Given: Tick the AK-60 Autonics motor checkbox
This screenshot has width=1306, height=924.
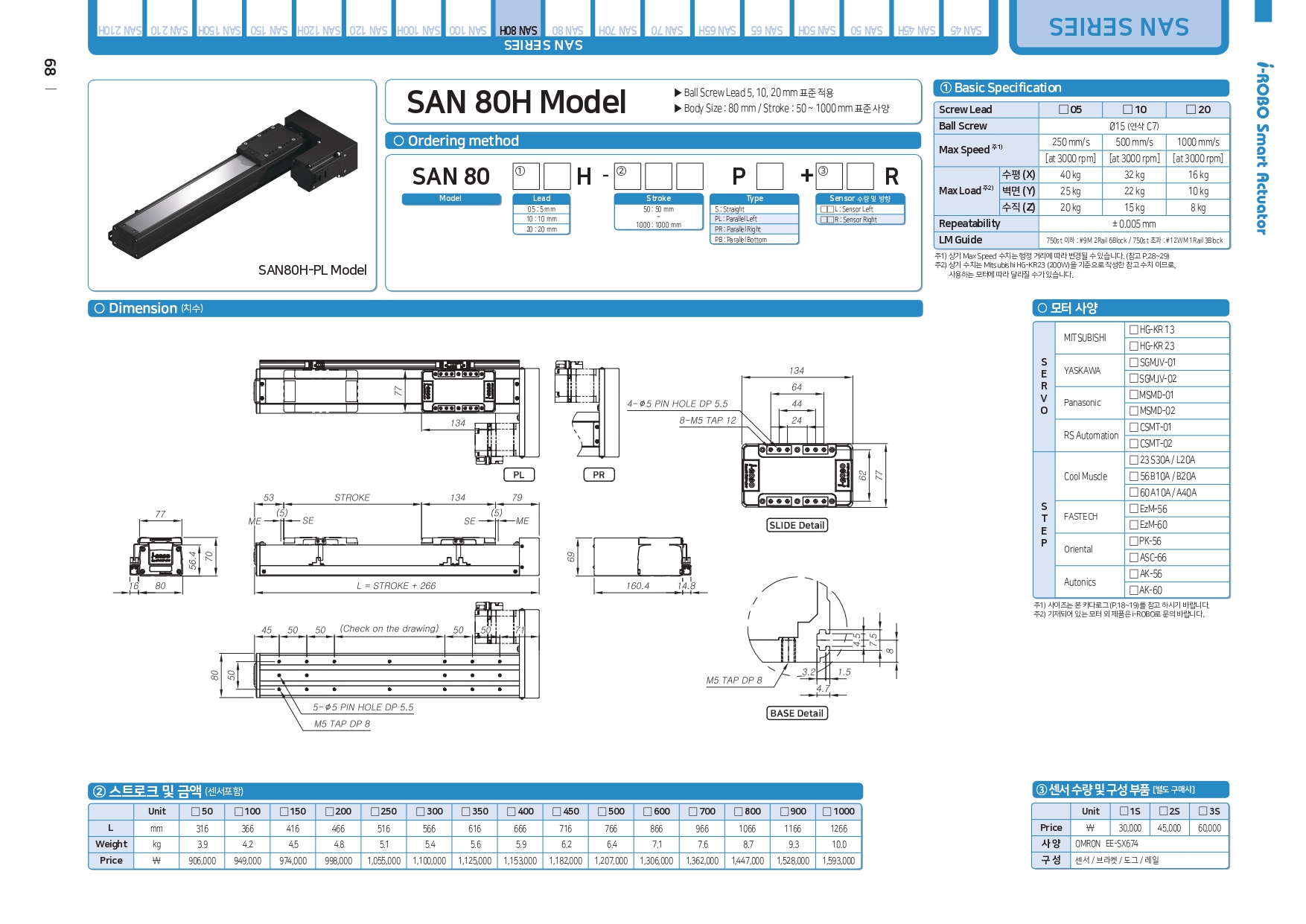Looking at the screenshot, I should pos(1134,590).
